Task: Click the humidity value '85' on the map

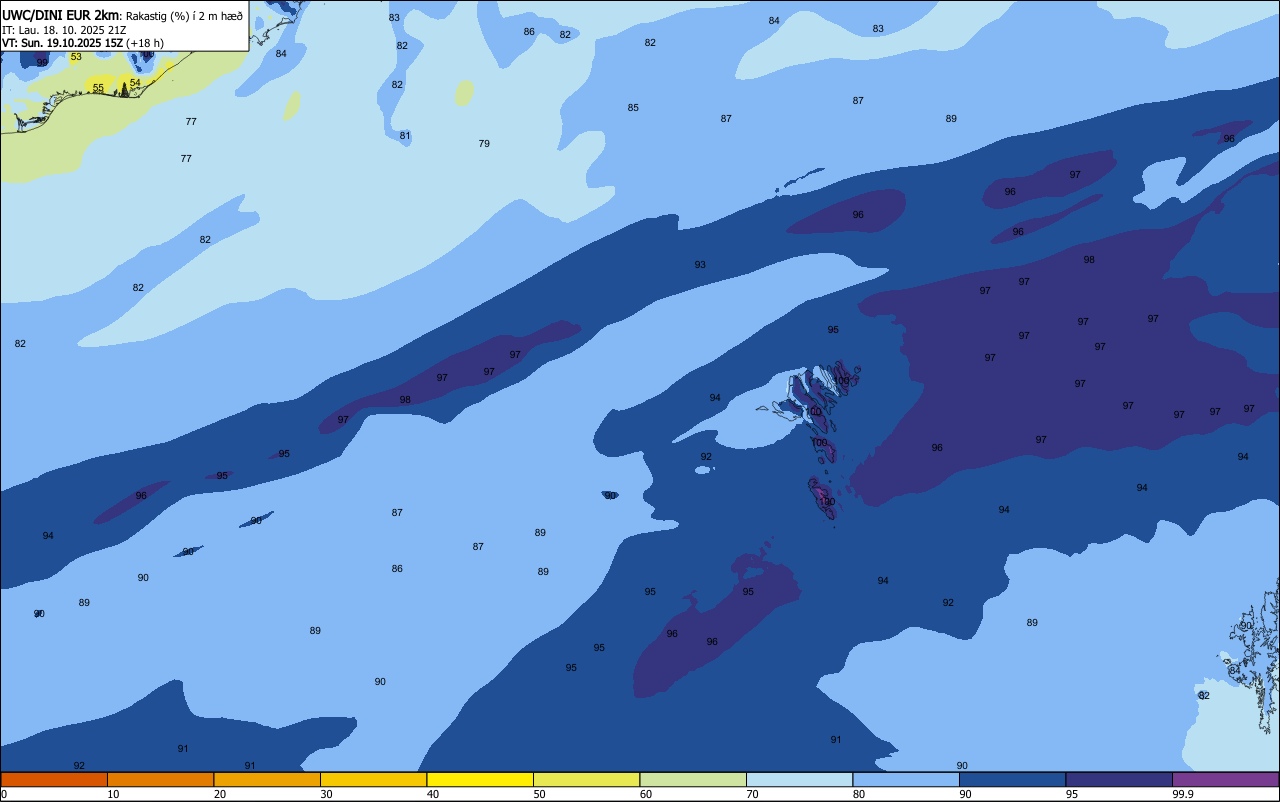Action: click(x=633, y=108)
